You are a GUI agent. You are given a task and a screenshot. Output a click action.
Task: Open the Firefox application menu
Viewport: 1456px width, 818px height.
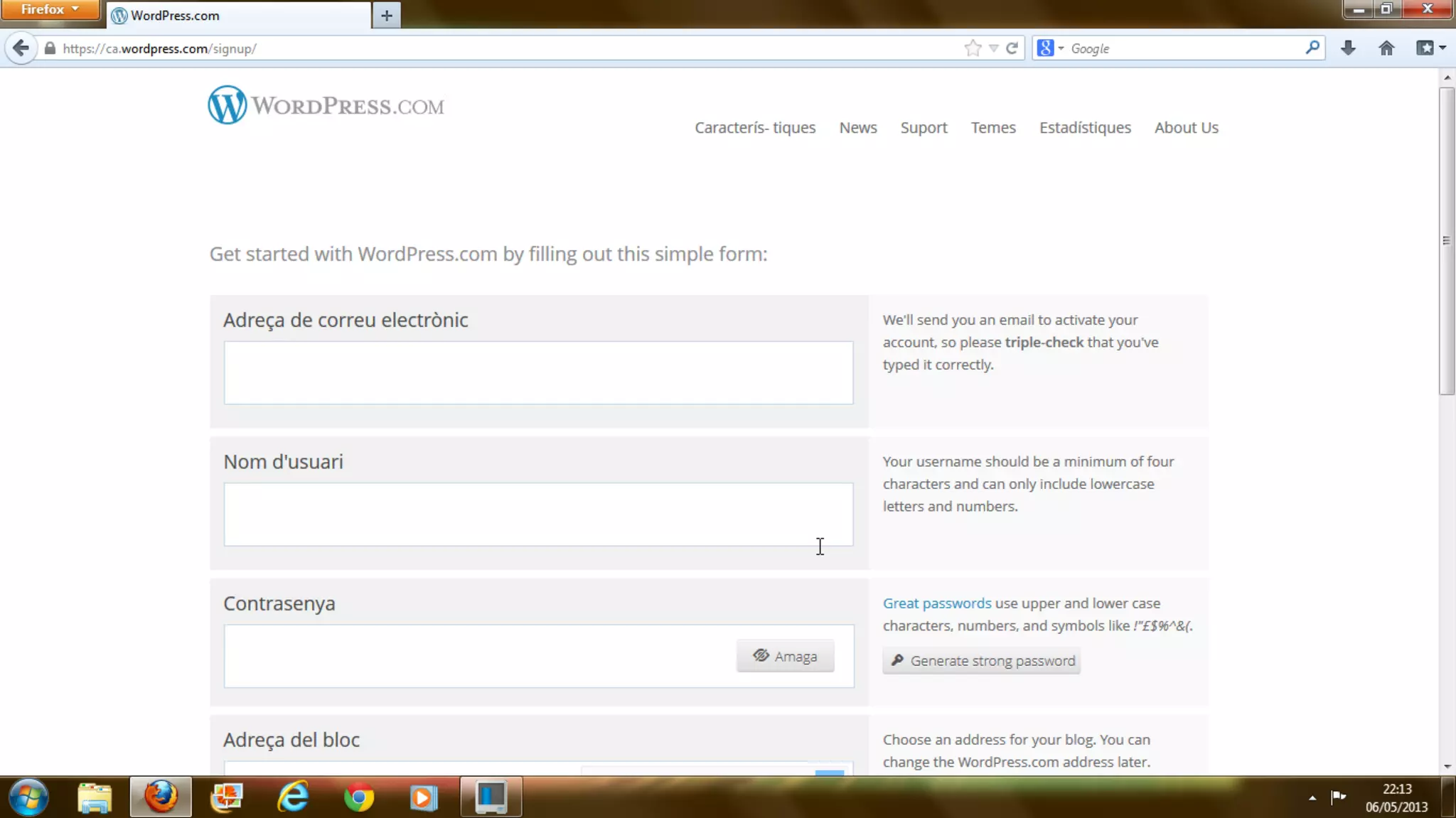(x=50, y=9)
